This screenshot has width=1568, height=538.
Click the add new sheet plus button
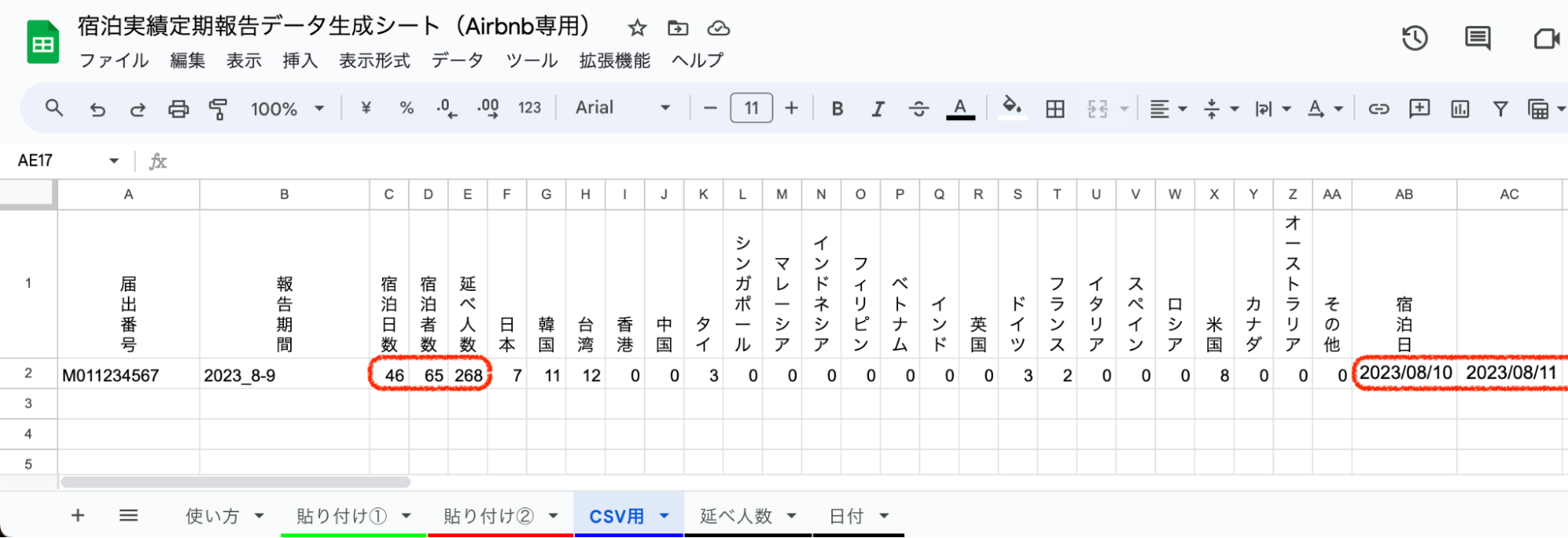pos(78,515)
